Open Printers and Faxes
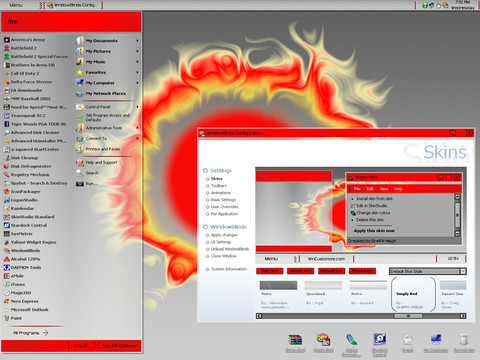 click(x=98, y=149)
